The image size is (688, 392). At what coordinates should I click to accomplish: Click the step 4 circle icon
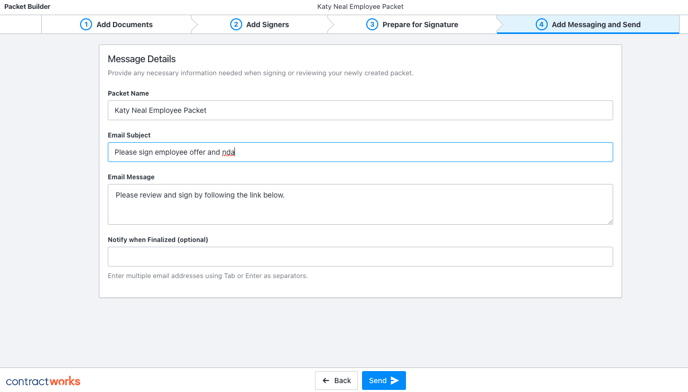[x=541, y=25]
